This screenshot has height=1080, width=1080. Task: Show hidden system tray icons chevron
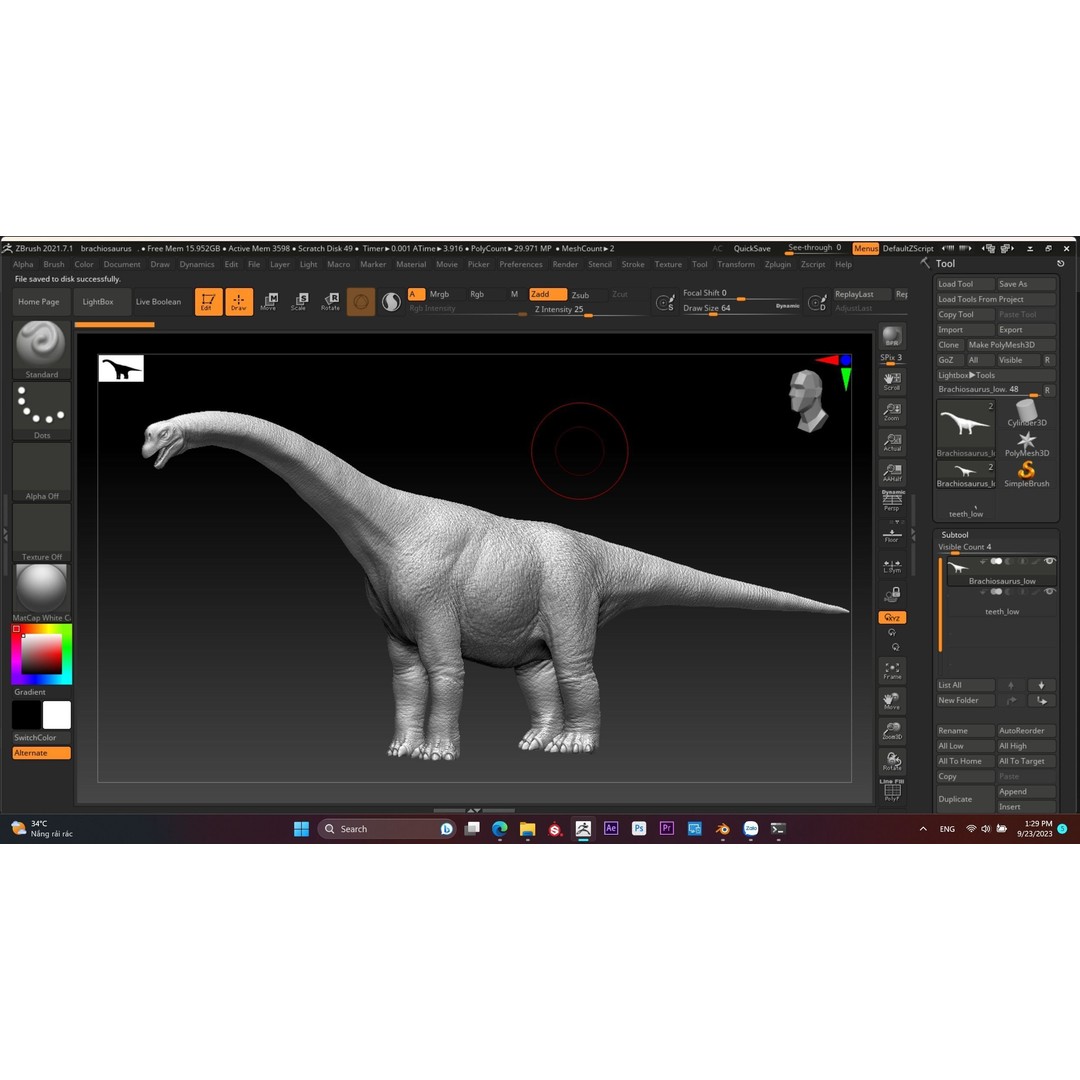point(923,829)
